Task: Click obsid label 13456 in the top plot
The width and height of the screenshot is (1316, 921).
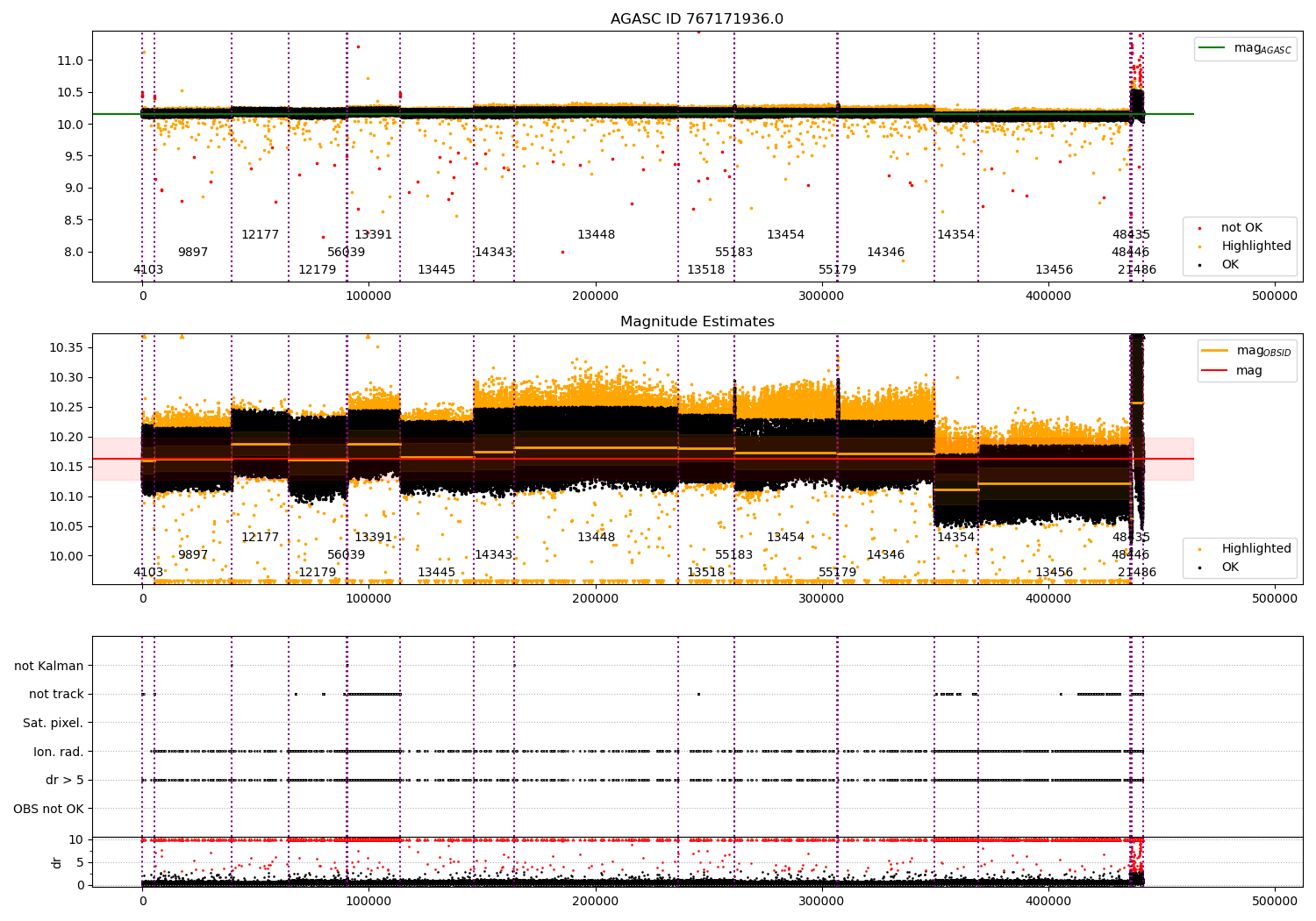Action: pyautogui.click(x=1055, y=270)
